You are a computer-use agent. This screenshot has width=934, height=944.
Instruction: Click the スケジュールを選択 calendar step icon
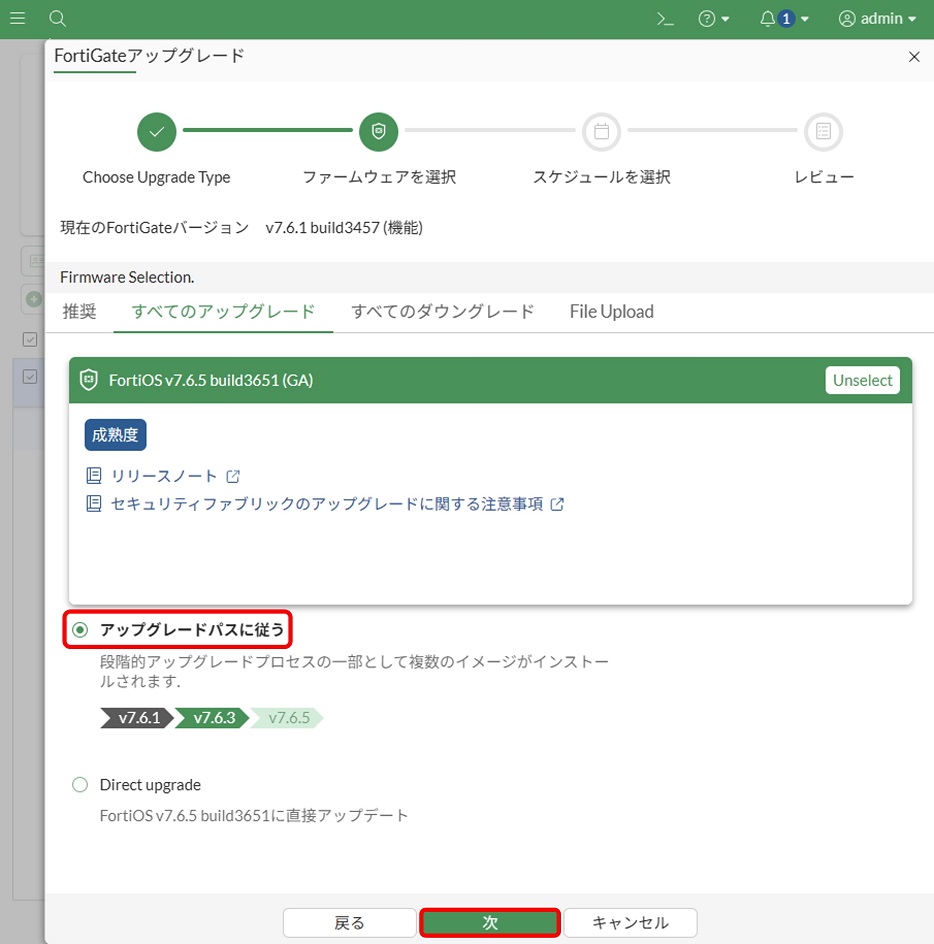pos(601,131)
